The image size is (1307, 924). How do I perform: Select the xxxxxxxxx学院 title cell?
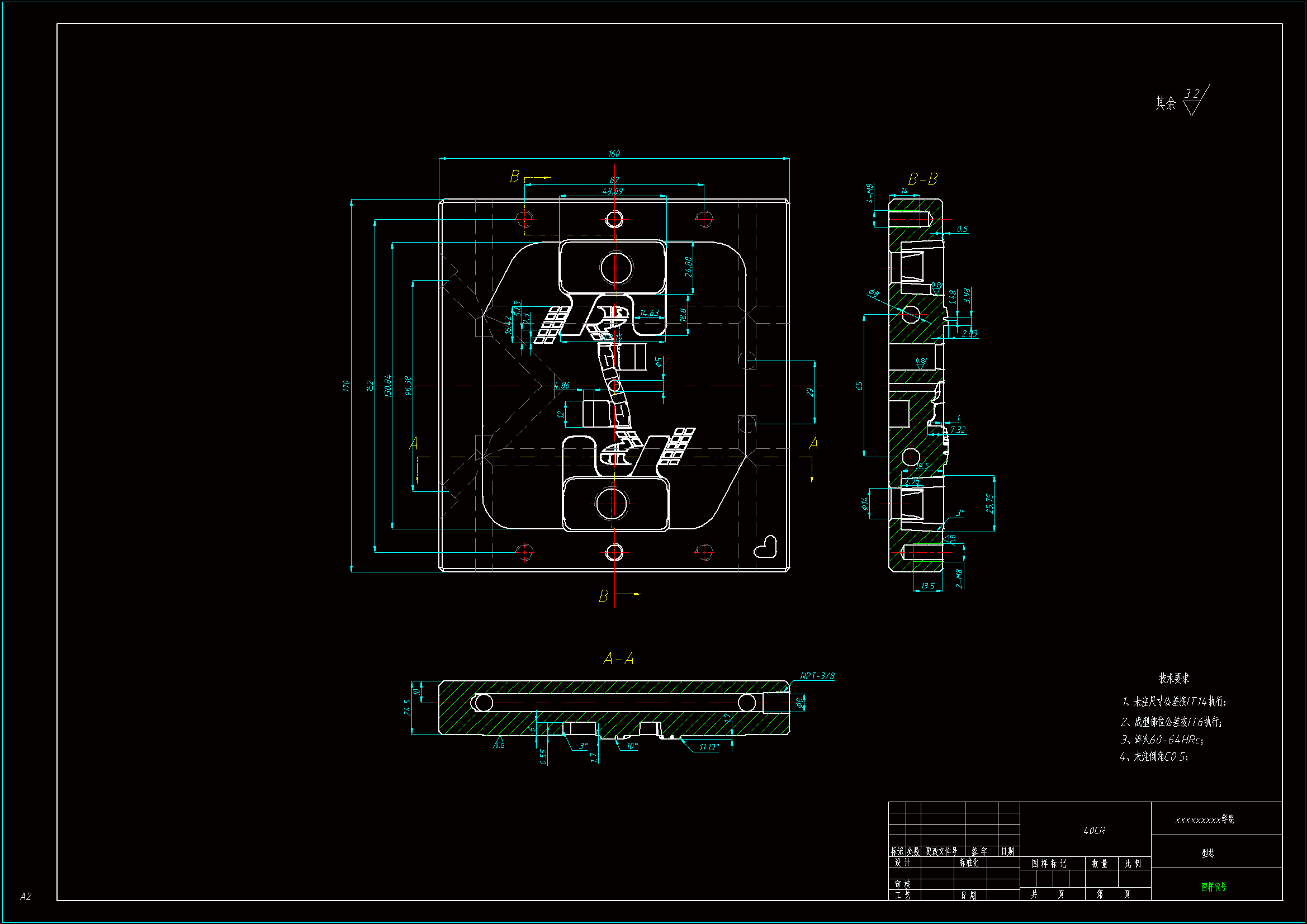click(1205, 819)
